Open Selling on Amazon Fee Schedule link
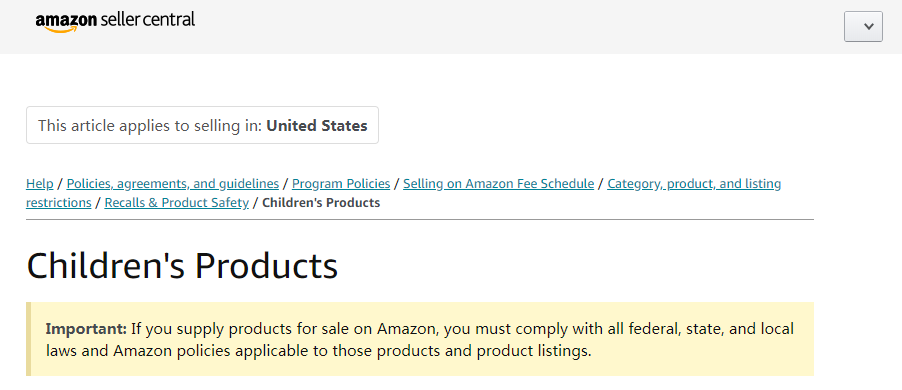This screenshot has height=390, width=902. tap(499, 183)
